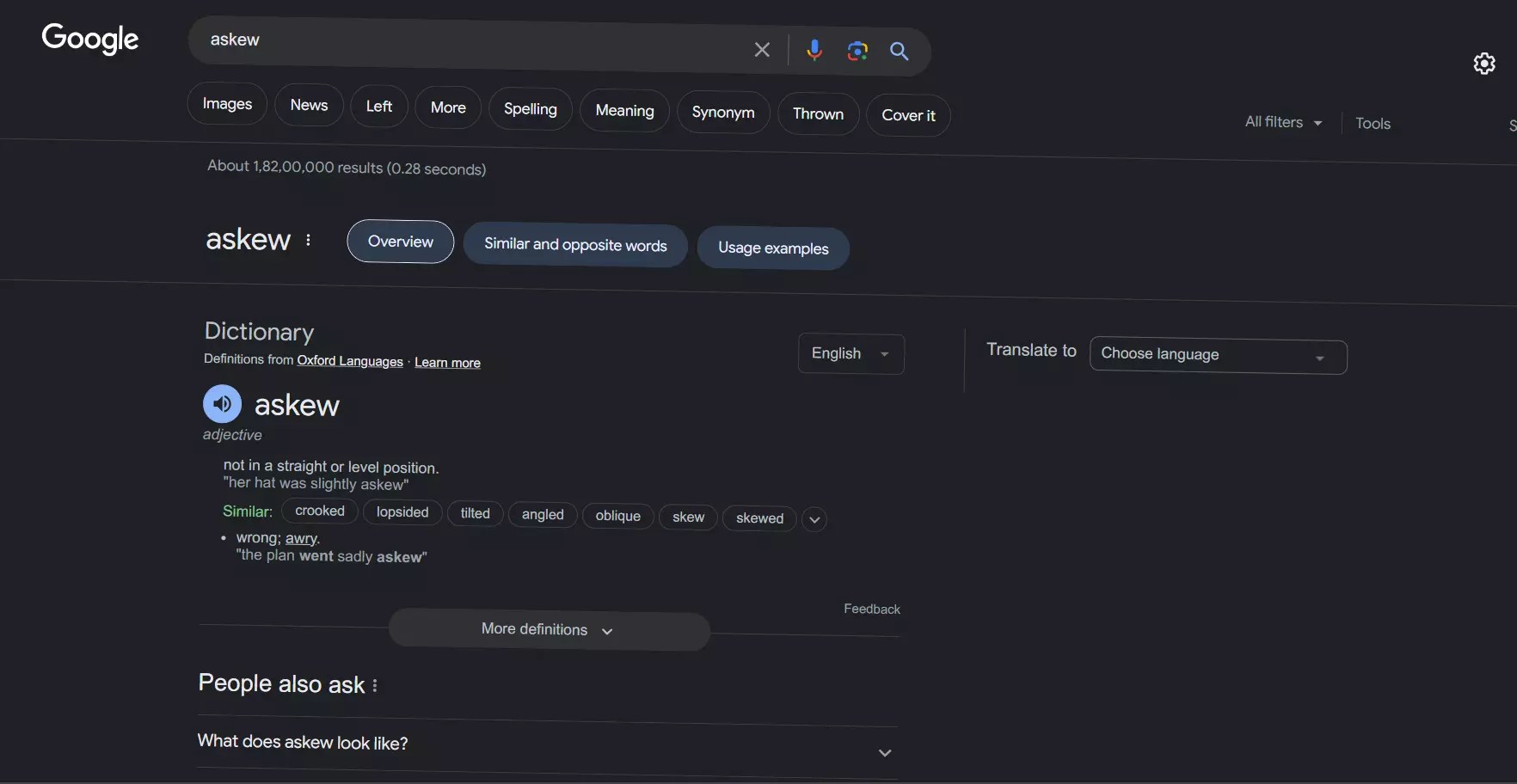Open the settings gear

pos(1484,64)
